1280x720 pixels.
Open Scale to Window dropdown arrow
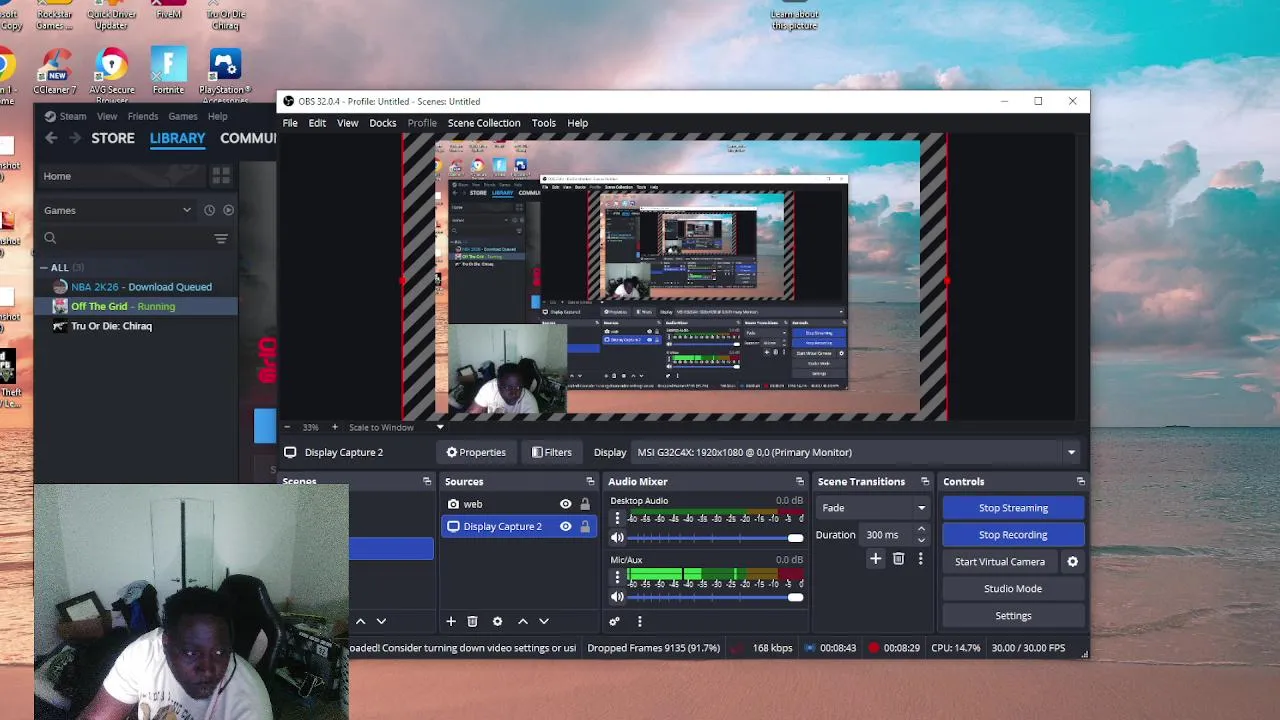point(440,427)
